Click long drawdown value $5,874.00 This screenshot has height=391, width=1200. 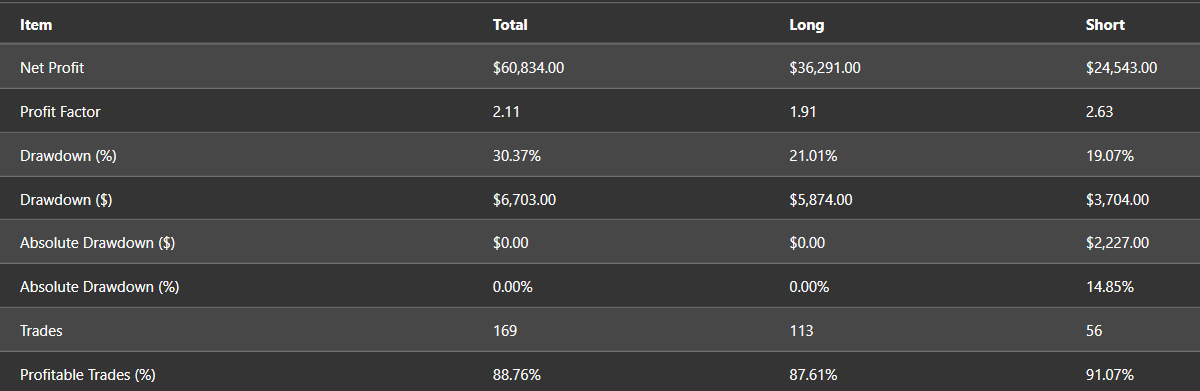click(821, 200)
